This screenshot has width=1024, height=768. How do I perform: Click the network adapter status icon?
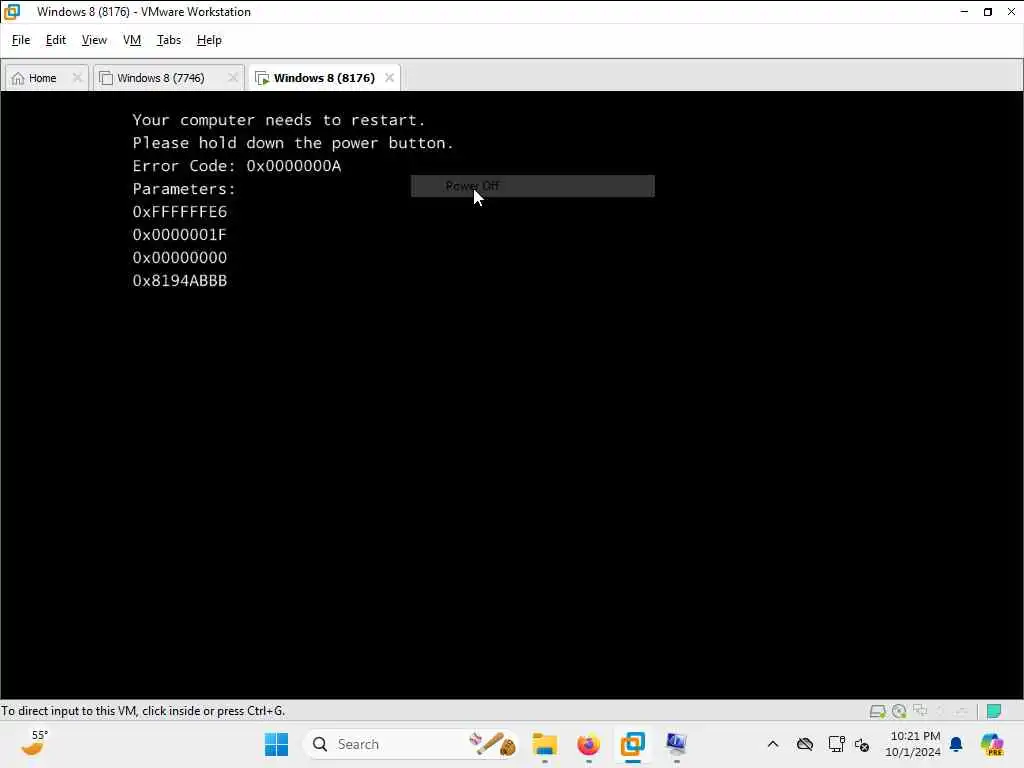click(x=920, y=711)
